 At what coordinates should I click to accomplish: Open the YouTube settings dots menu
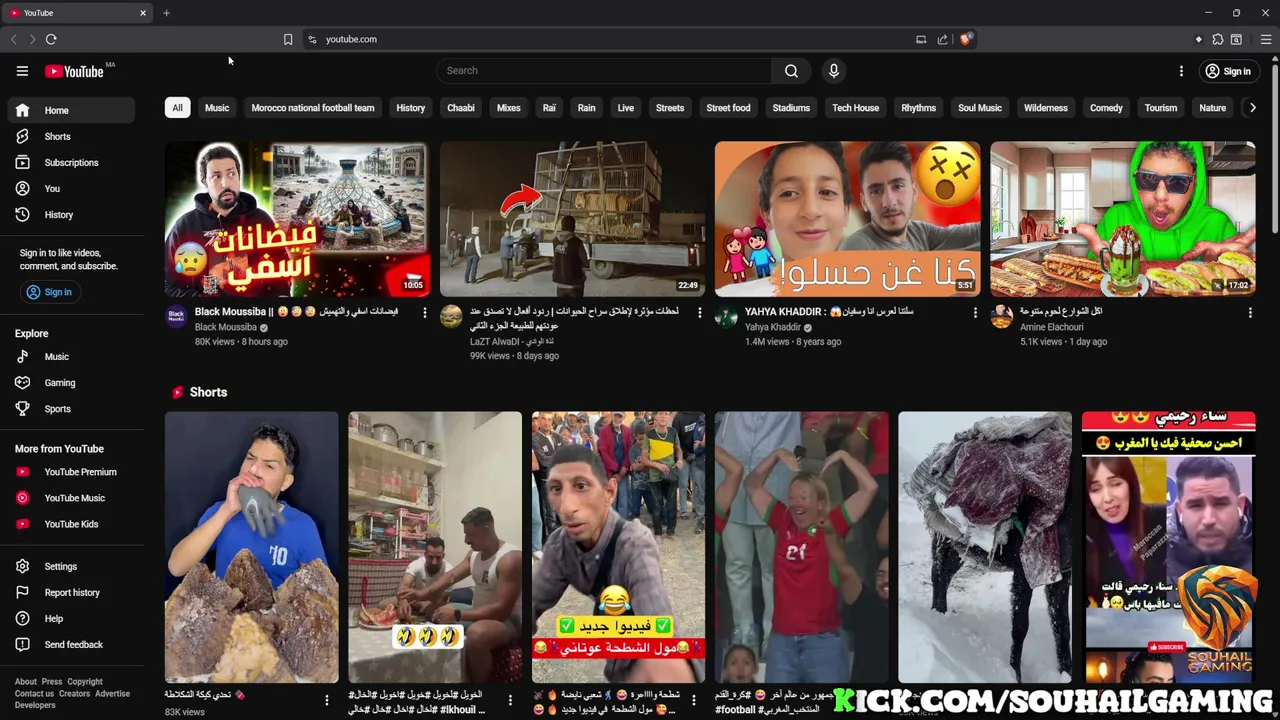1181,71
